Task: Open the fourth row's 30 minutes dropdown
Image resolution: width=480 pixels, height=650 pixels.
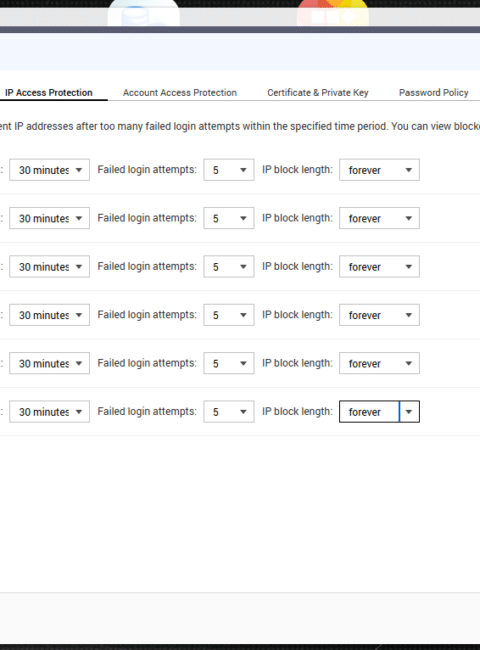Action: pyautogui.click(x=49, y=315)
